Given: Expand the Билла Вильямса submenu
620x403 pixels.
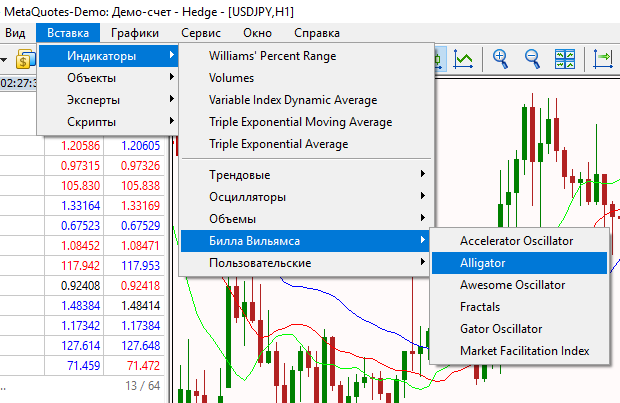Looking at the screenshot, I should click(x=305, y=241).
